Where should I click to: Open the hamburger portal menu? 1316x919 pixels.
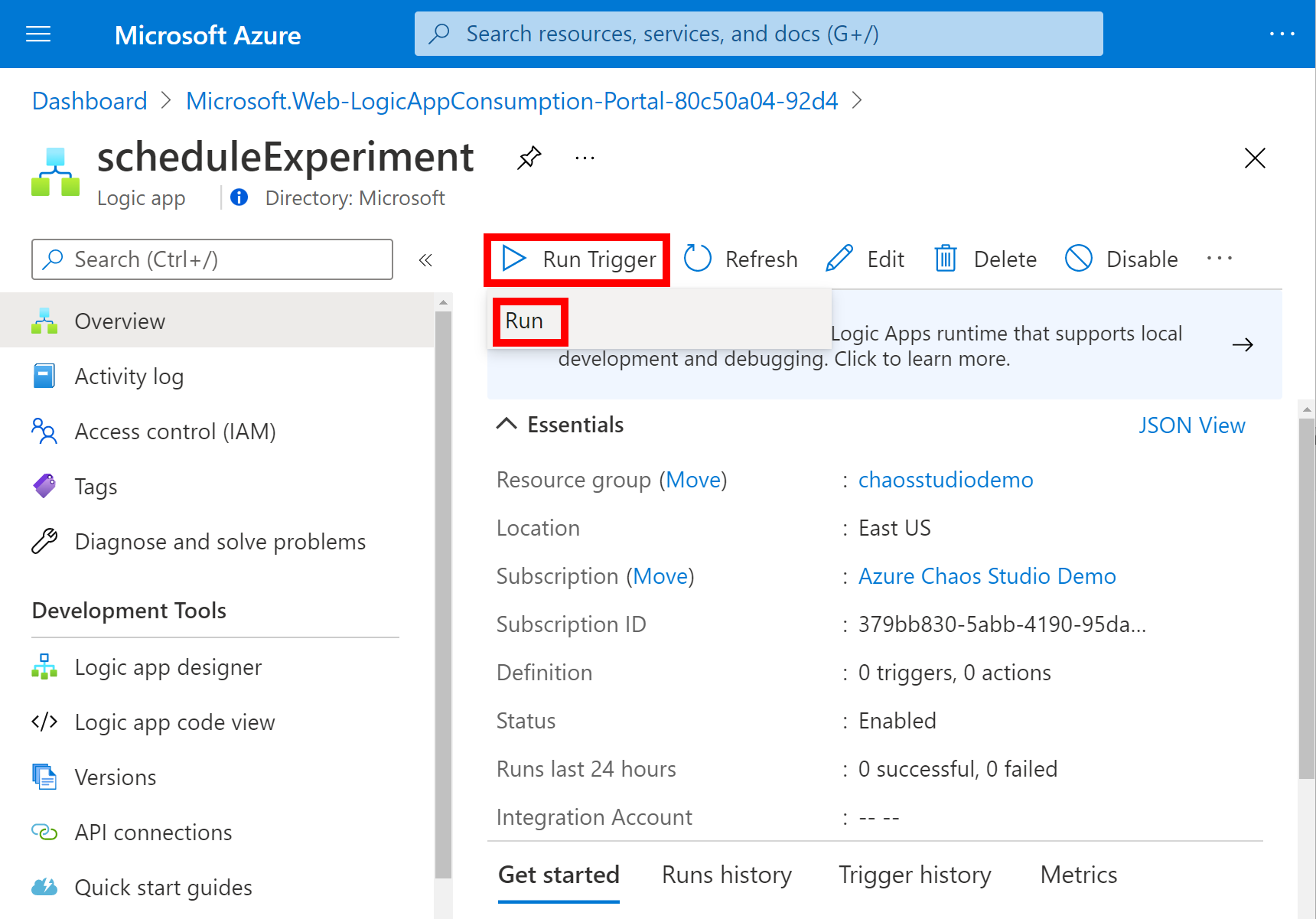click(38, 34)
